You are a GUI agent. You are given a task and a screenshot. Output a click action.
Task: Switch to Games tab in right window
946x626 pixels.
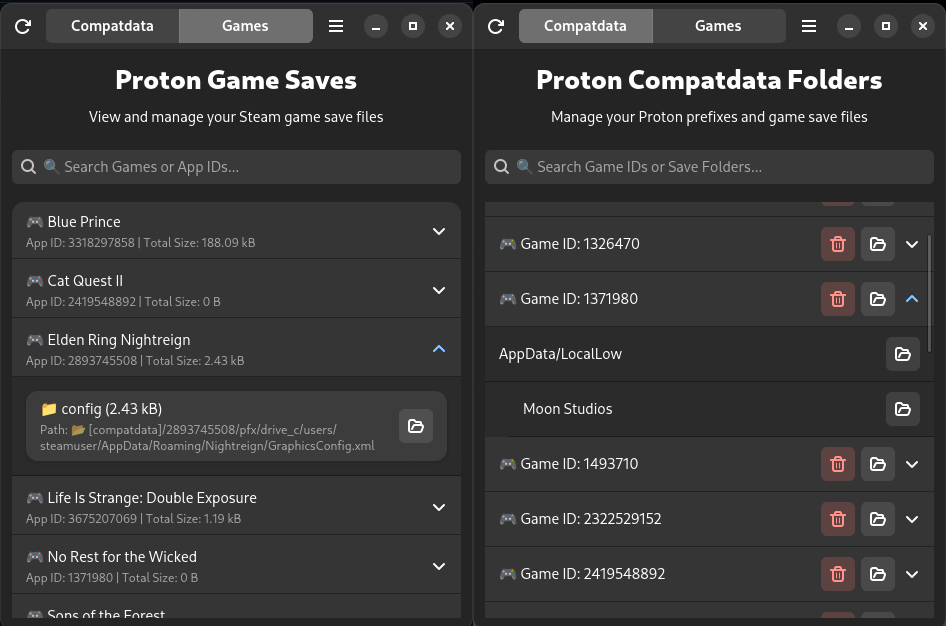coord(718,26)
